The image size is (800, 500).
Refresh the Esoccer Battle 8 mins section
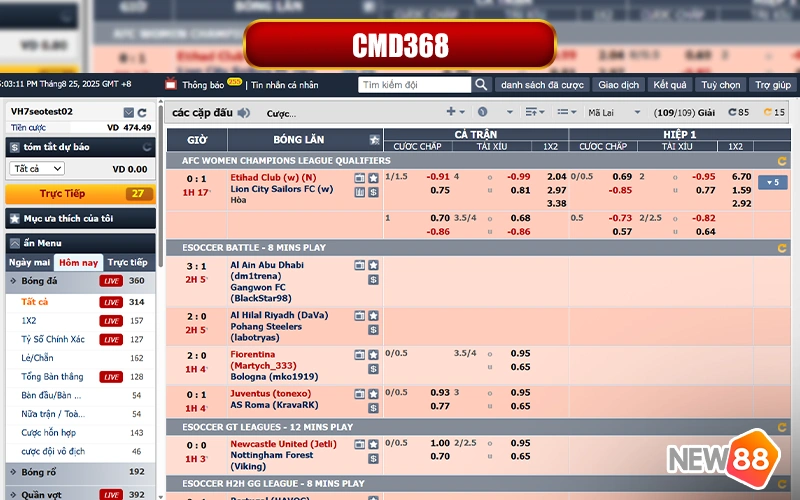pos(782,248)
